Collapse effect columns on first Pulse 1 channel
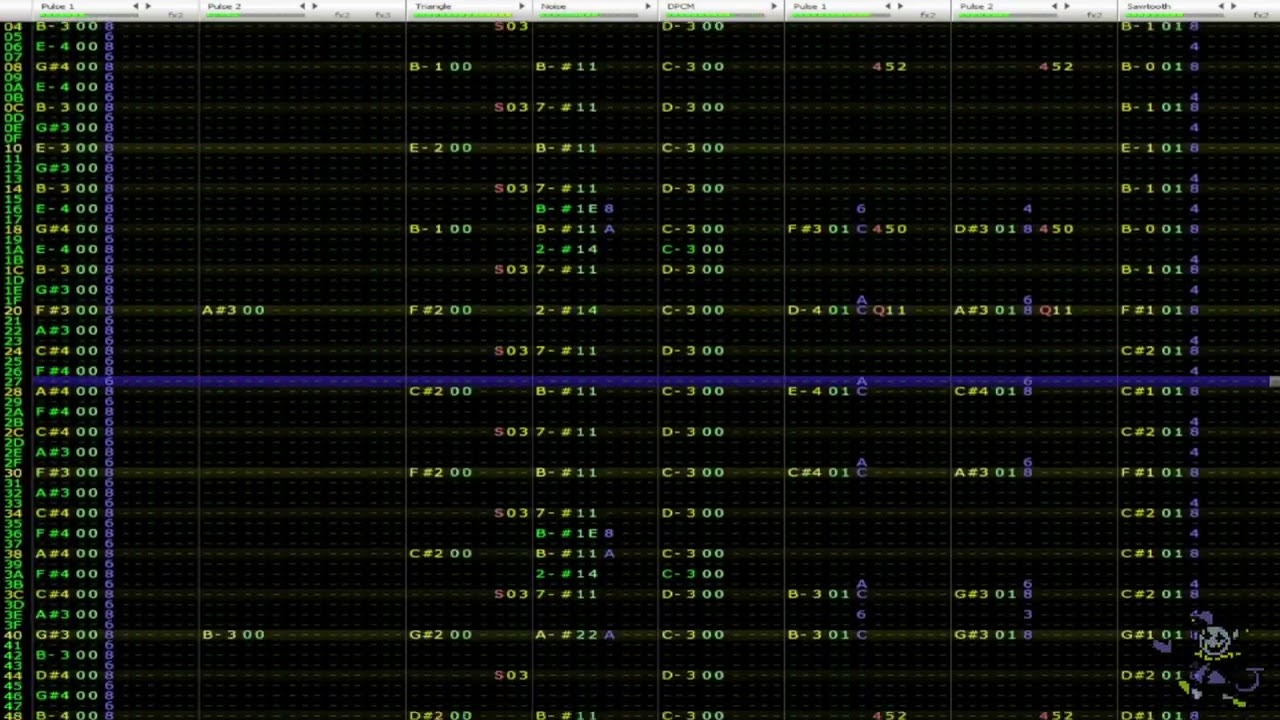The image size is (1280, 720). click(x=136, y=6)
